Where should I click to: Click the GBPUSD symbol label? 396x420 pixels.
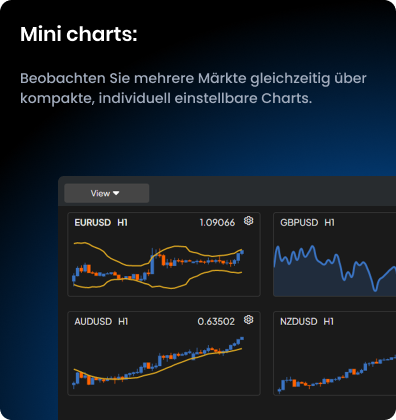point(299,223)
